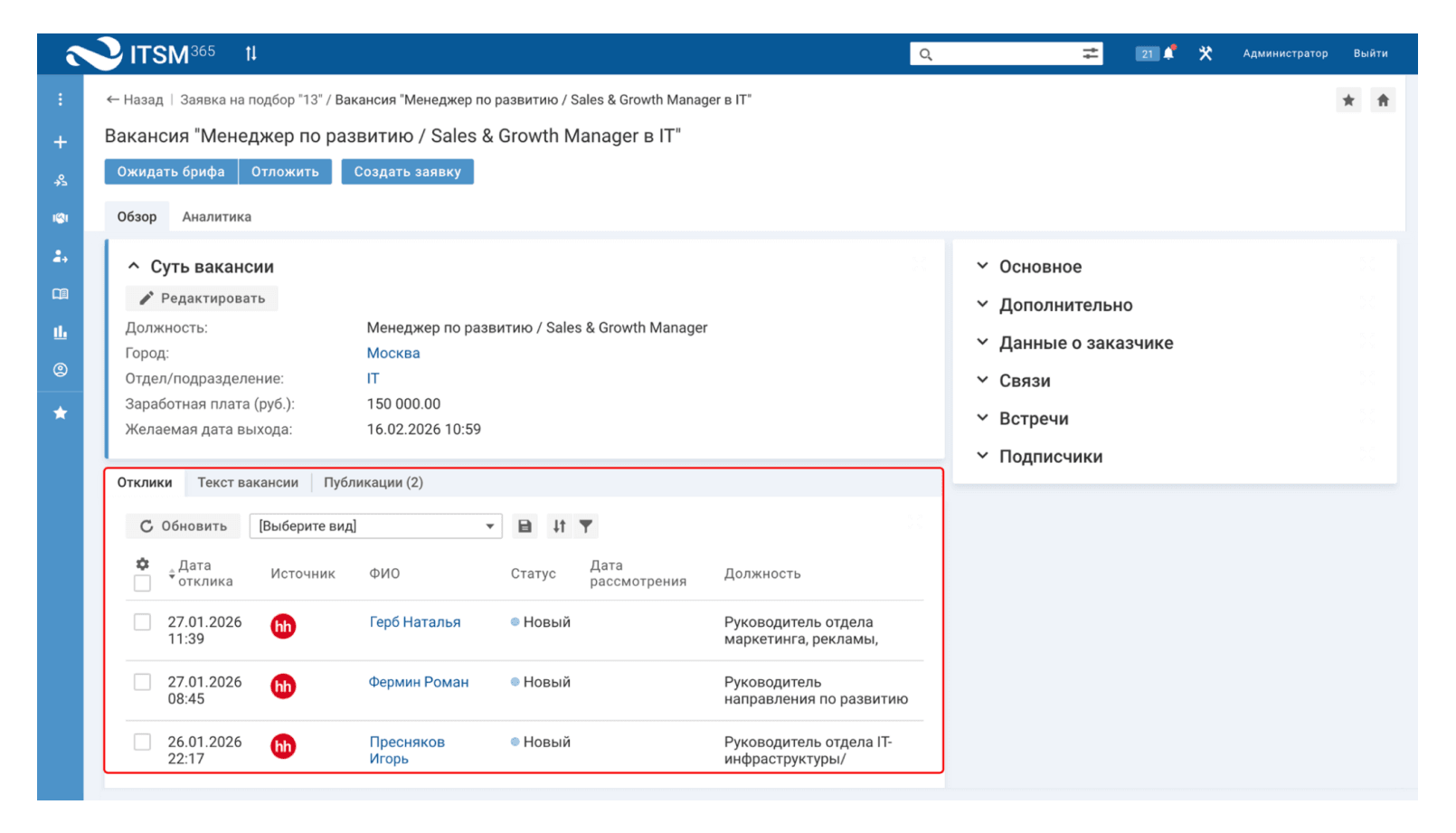Click the notification bell icon
Viewport: 1456px width, 833px height.
[x=1168, y=53]
